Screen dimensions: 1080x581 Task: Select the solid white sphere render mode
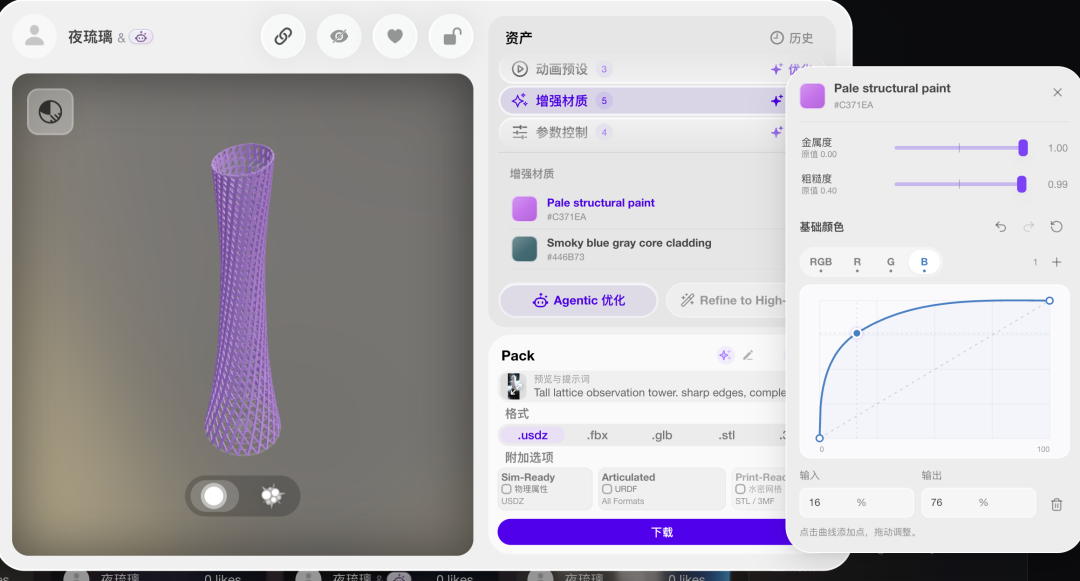(214, 496)
